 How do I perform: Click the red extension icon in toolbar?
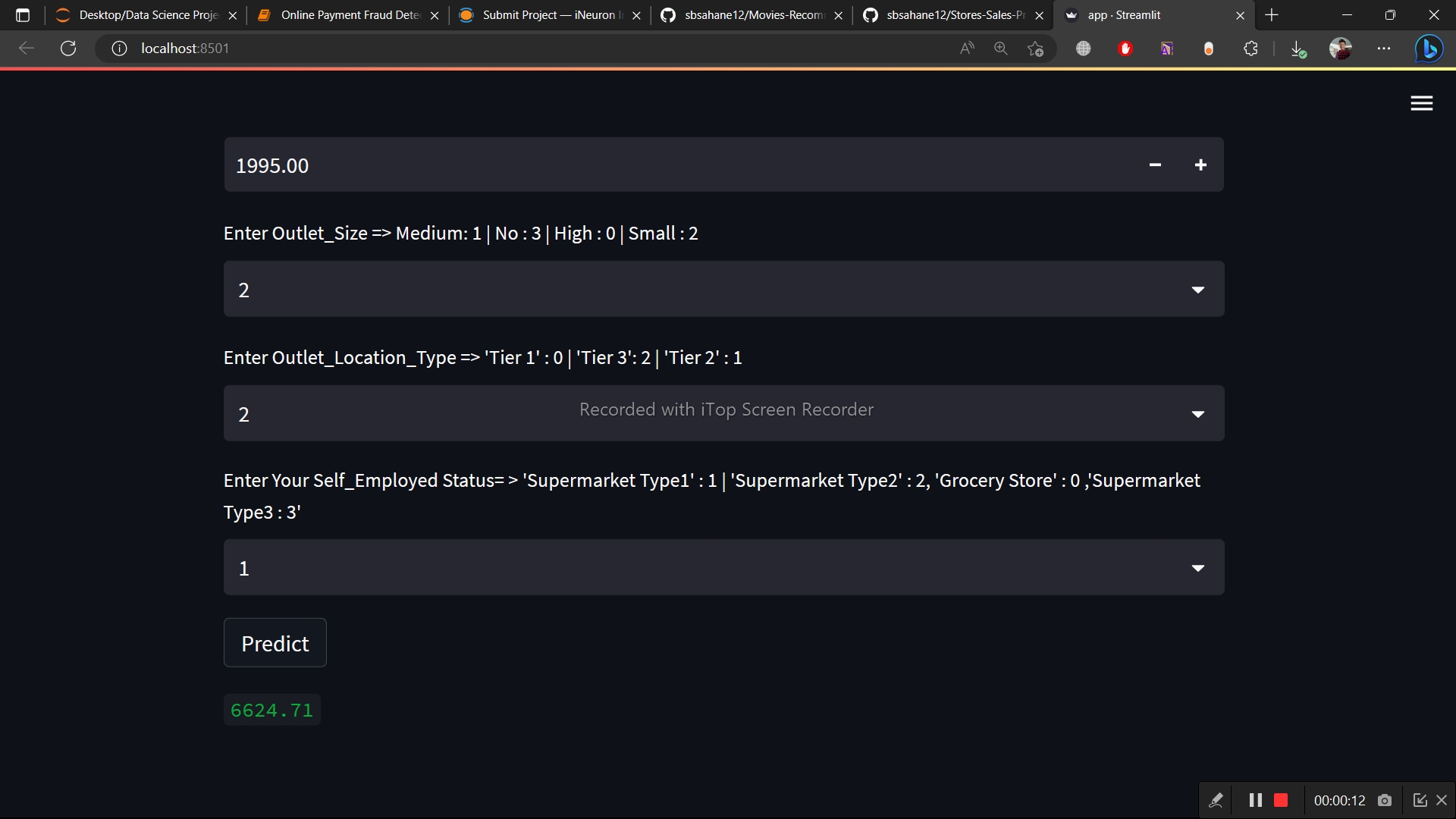point(1125,49)
